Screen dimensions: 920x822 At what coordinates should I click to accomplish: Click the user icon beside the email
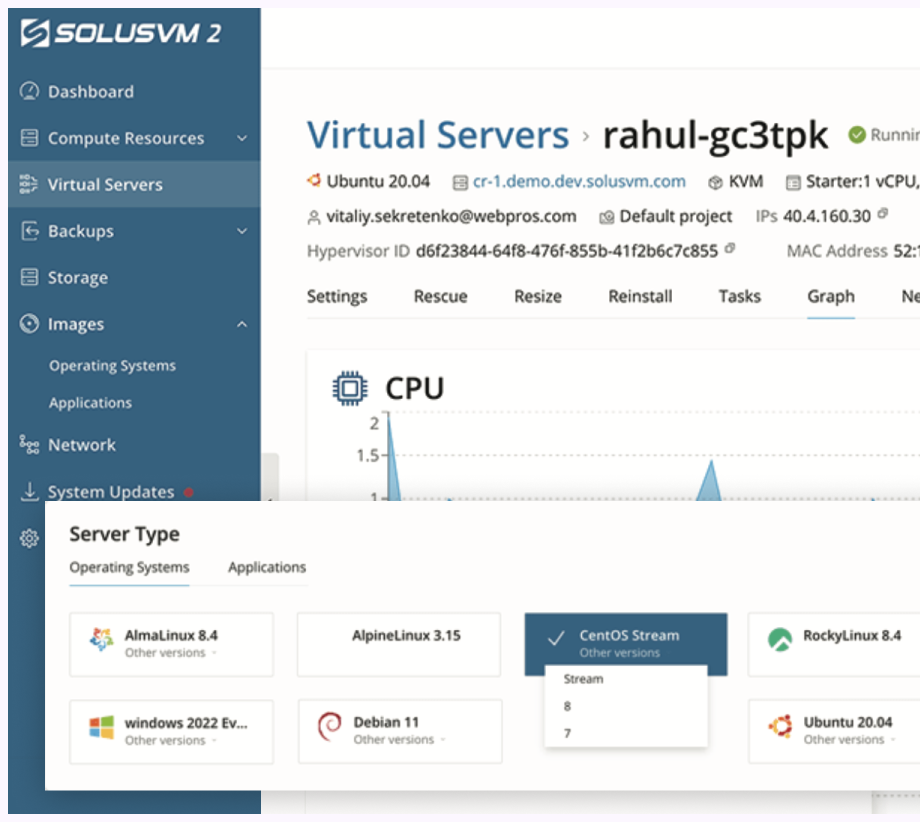coord(314,218)
